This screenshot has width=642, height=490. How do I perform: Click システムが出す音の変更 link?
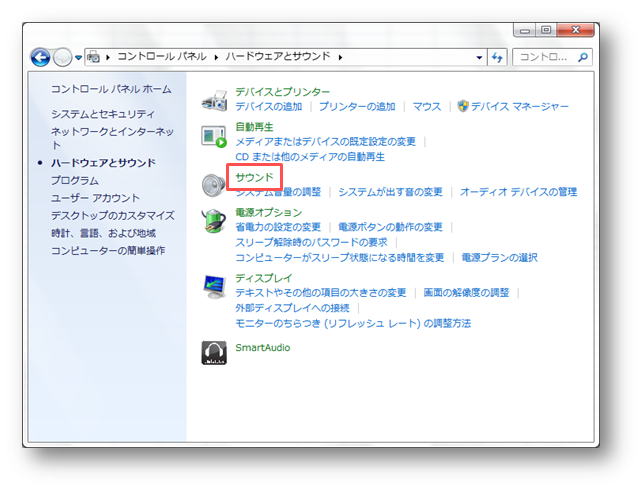(x=390, y=192)
